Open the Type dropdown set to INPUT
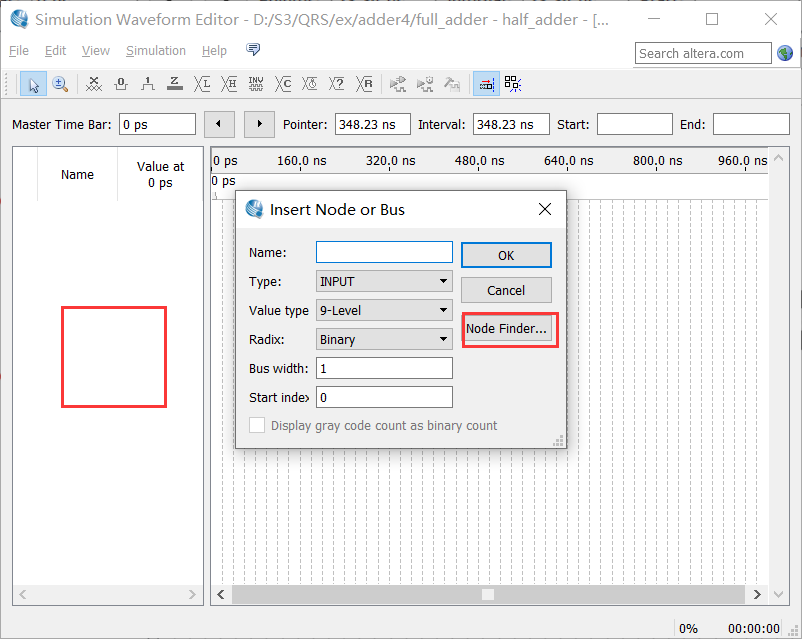The height and width of the screenshot is (639, 802). coord(384,281)
